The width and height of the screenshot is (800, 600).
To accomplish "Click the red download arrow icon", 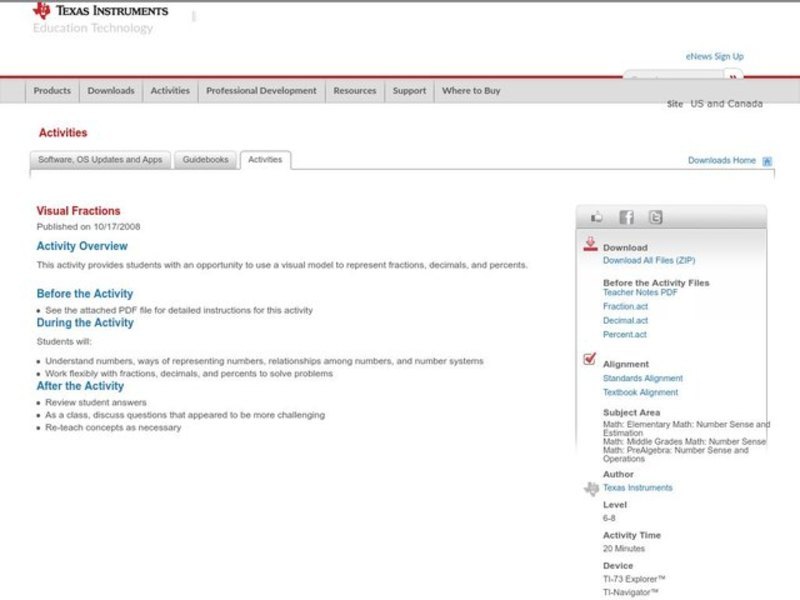I will coord(590,244).
